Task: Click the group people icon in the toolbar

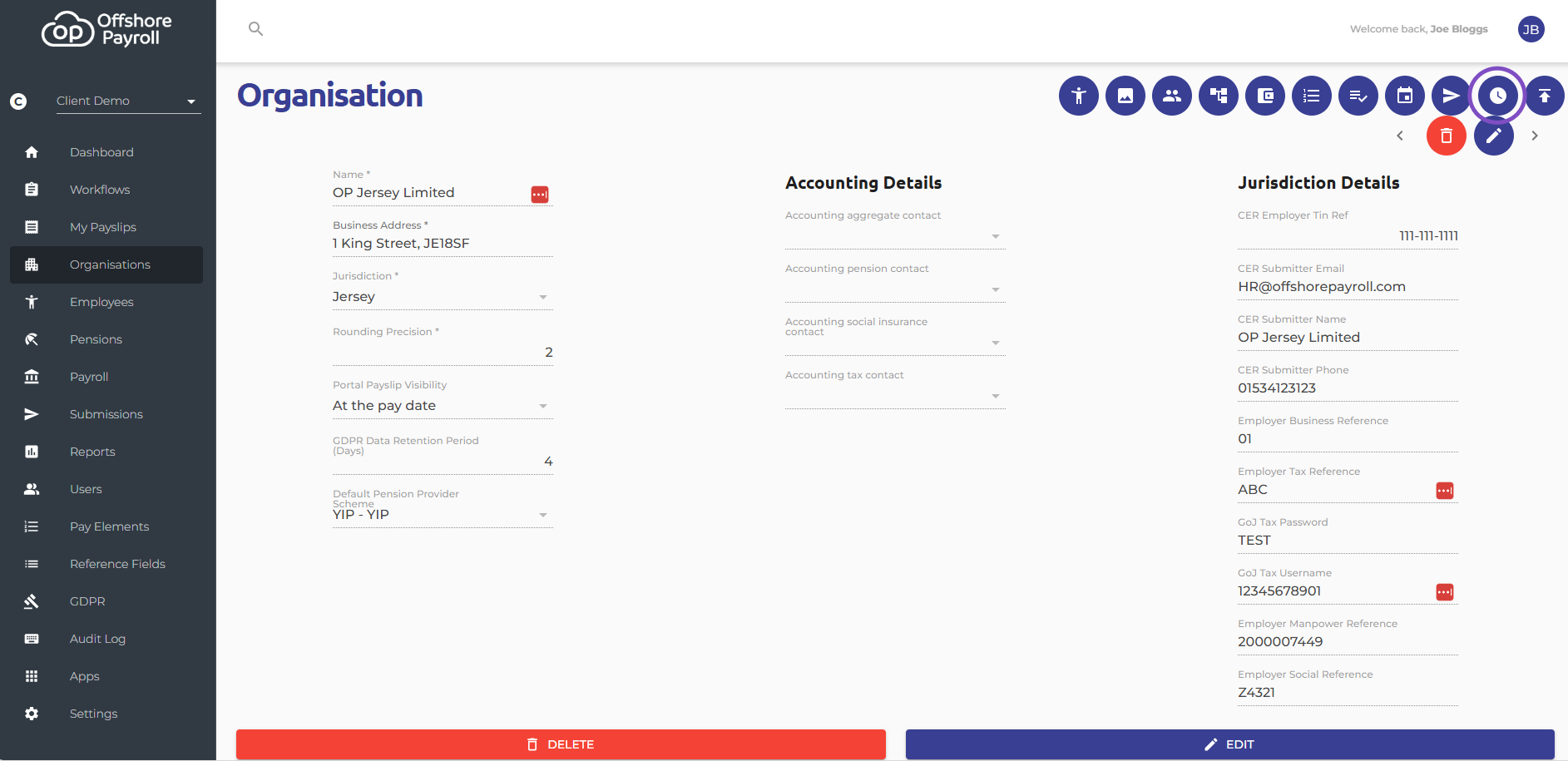Action: (x=1172, y=96)
